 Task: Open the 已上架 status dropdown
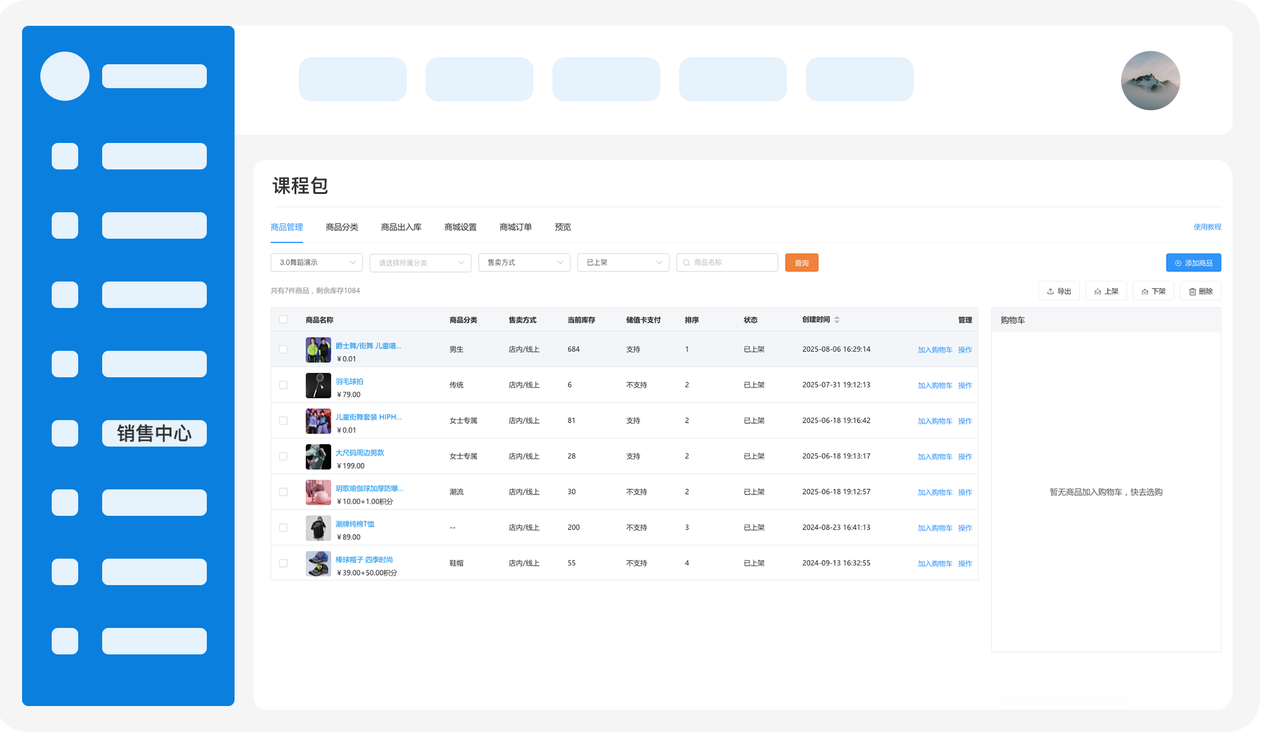click(x=623, y=263)
